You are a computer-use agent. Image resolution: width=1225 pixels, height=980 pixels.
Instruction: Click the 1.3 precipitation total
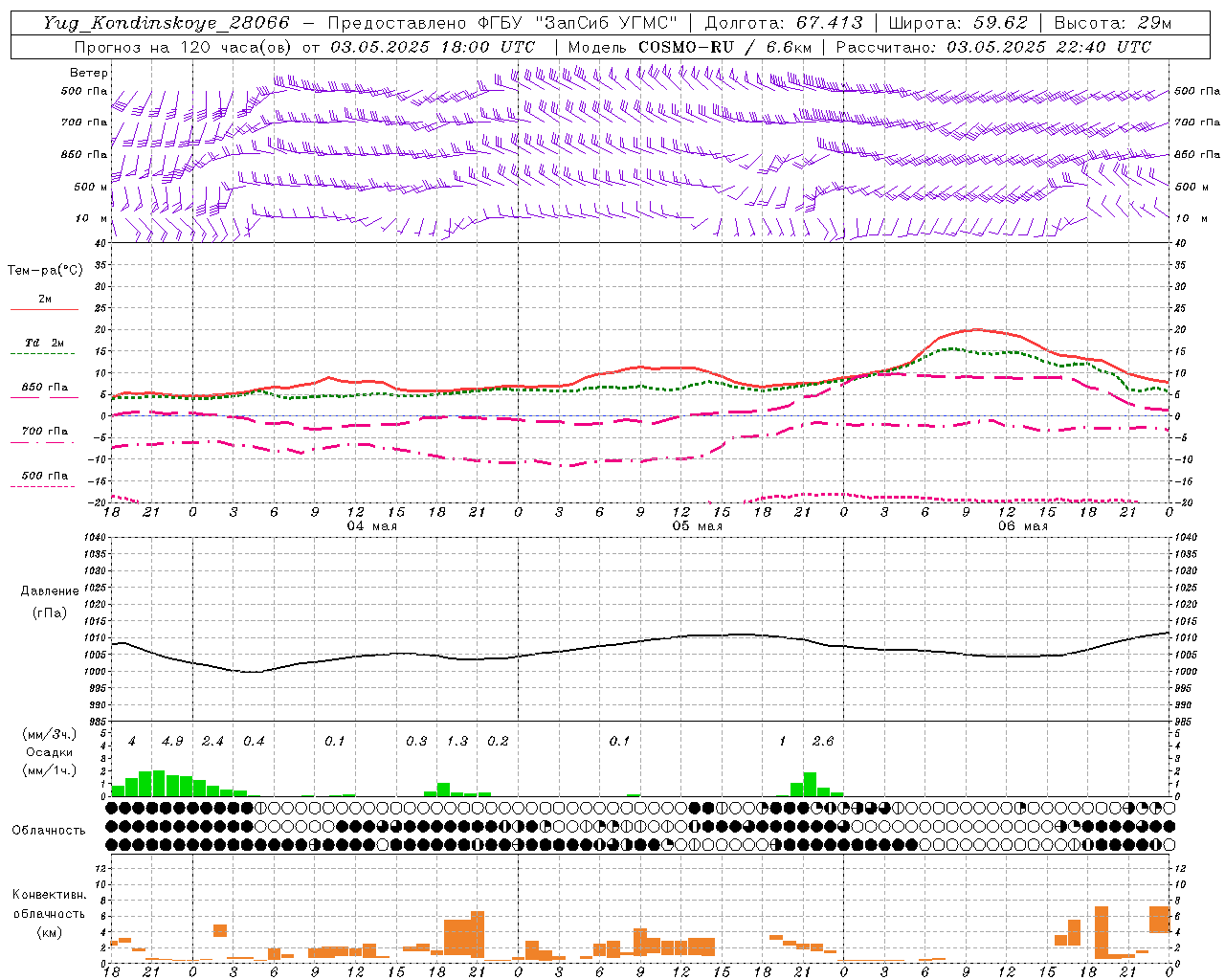[x=457, y=742]
